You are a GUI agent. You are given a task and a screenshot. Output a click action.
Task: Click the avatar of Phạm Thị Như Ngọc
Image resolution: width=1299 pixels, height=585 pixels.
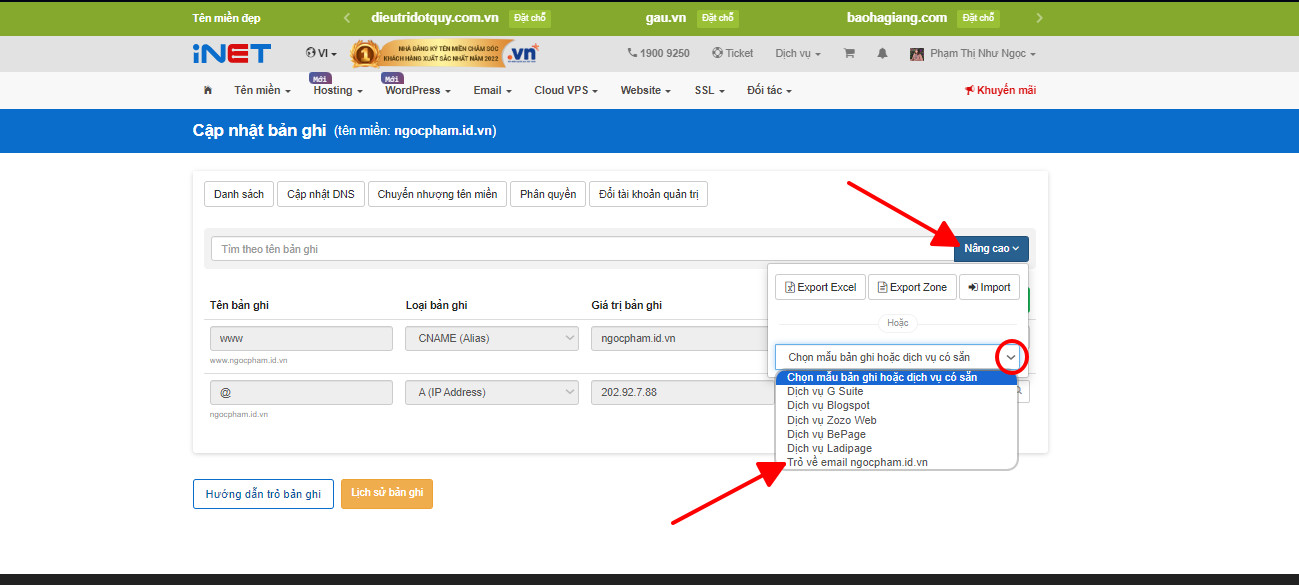(917, 53)
